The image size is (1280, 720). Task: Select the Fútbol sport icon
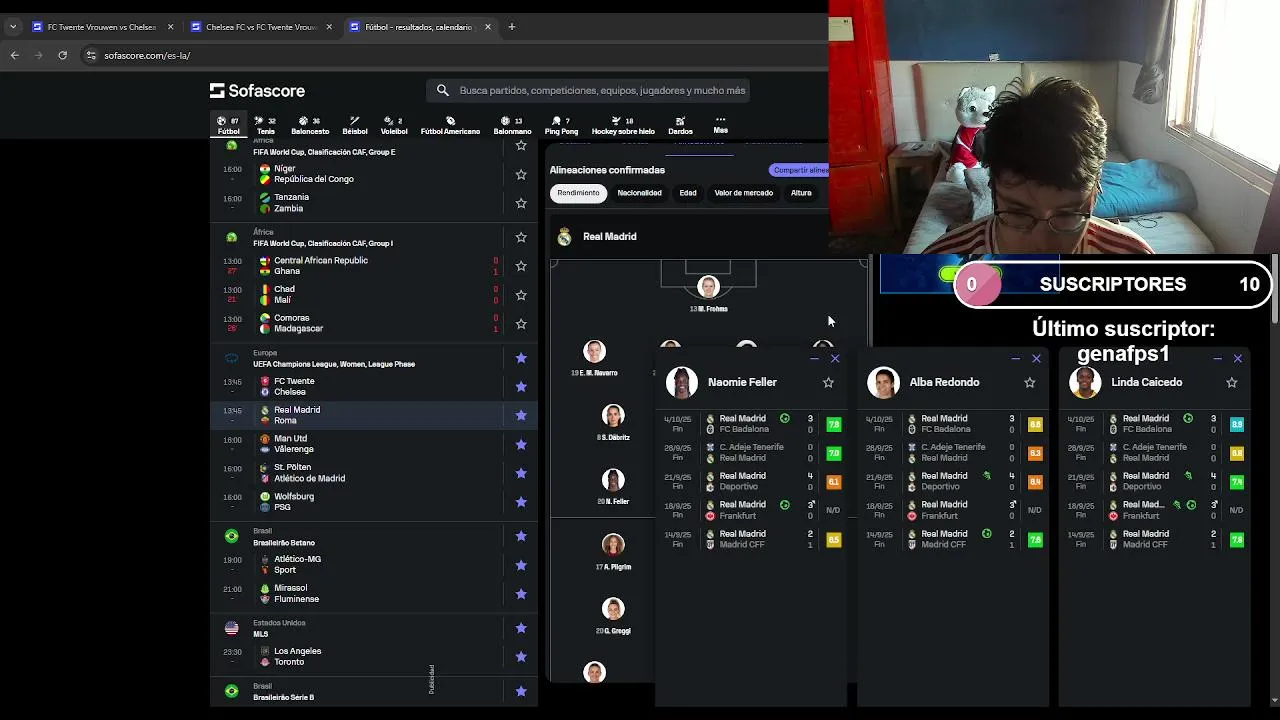[x=229, y=125]
